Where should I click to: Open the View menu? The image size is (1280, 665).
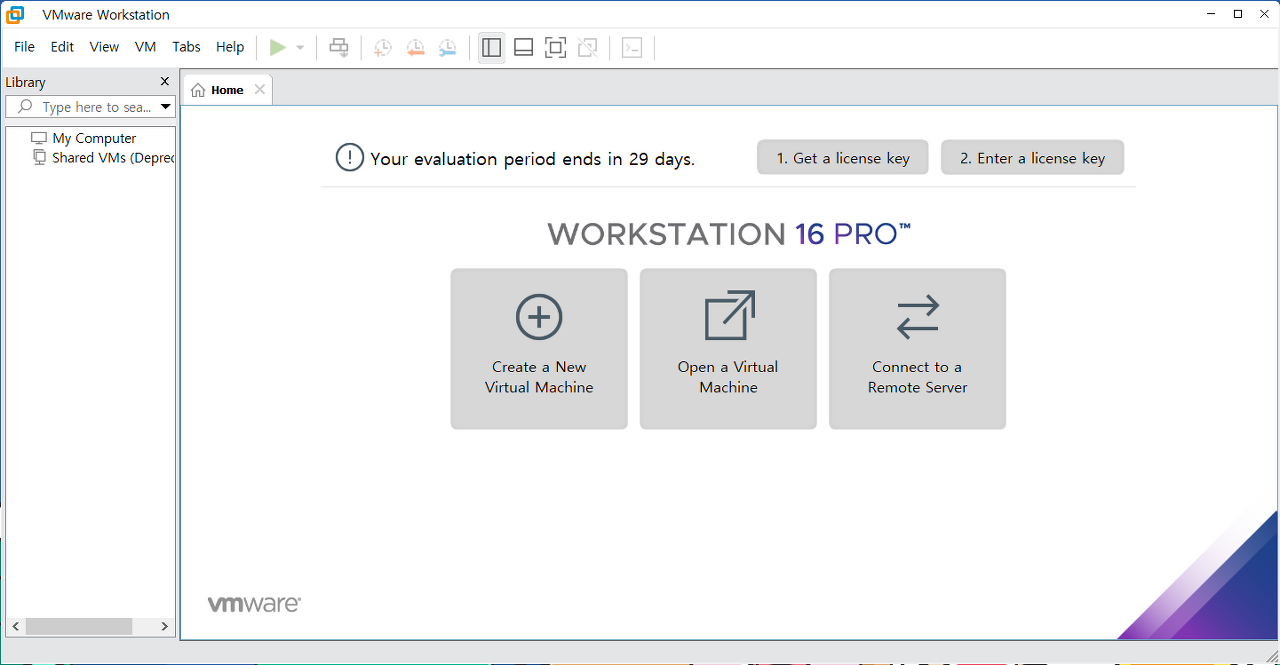click(104, 47)
